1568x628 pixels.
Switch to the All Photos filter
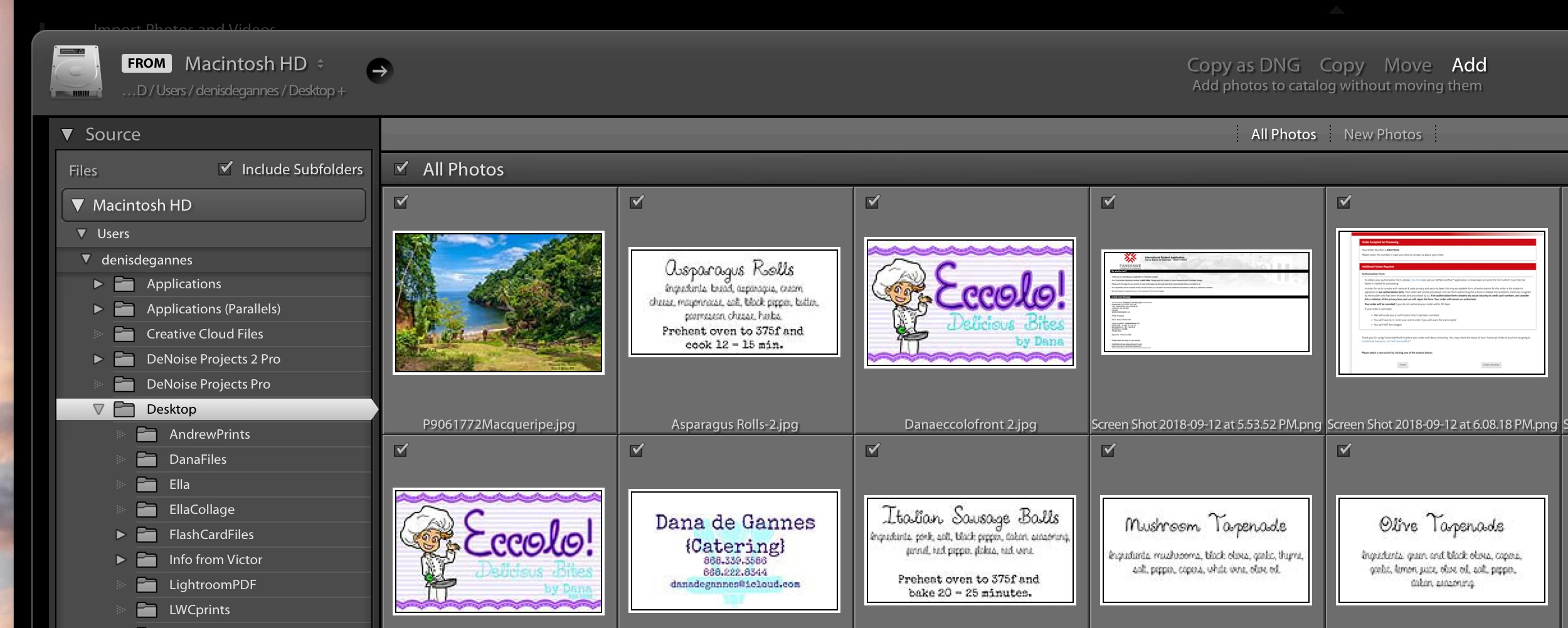pos(1283,134)
